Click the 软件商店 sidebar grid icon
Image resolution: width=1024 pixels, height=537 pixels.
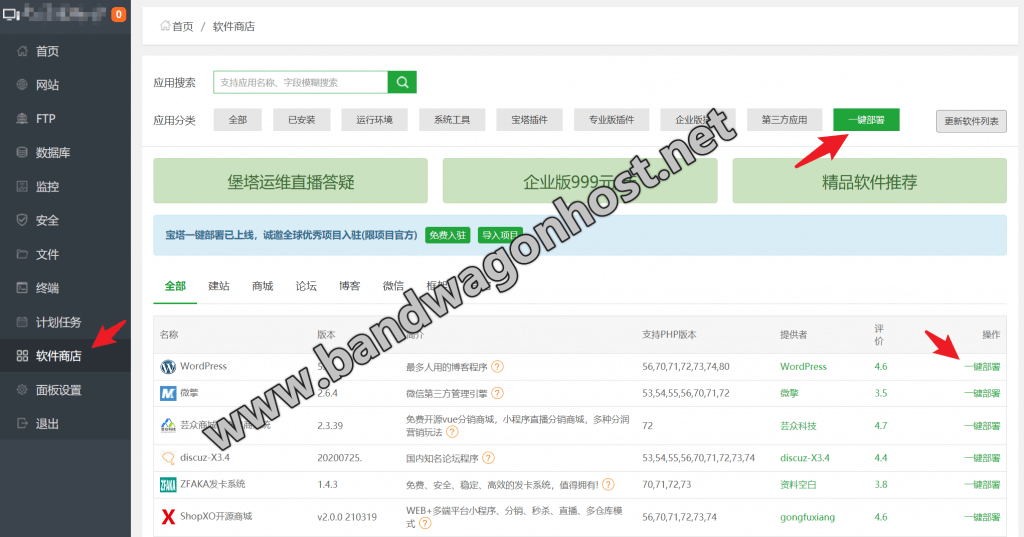coord(22,355)
